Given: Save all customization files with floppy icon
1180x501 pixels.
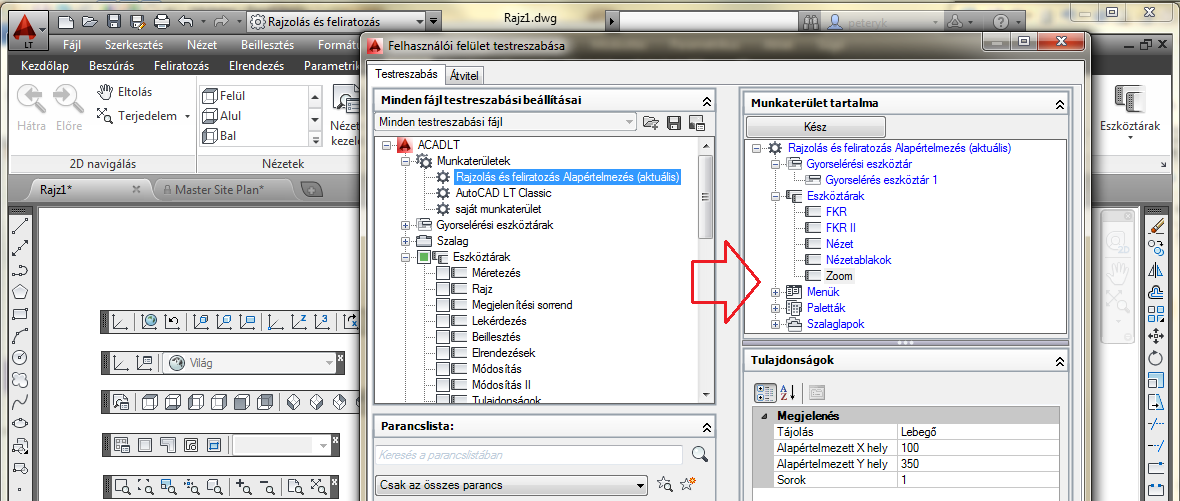Looking at the screenshot, I should pos(674,122).
